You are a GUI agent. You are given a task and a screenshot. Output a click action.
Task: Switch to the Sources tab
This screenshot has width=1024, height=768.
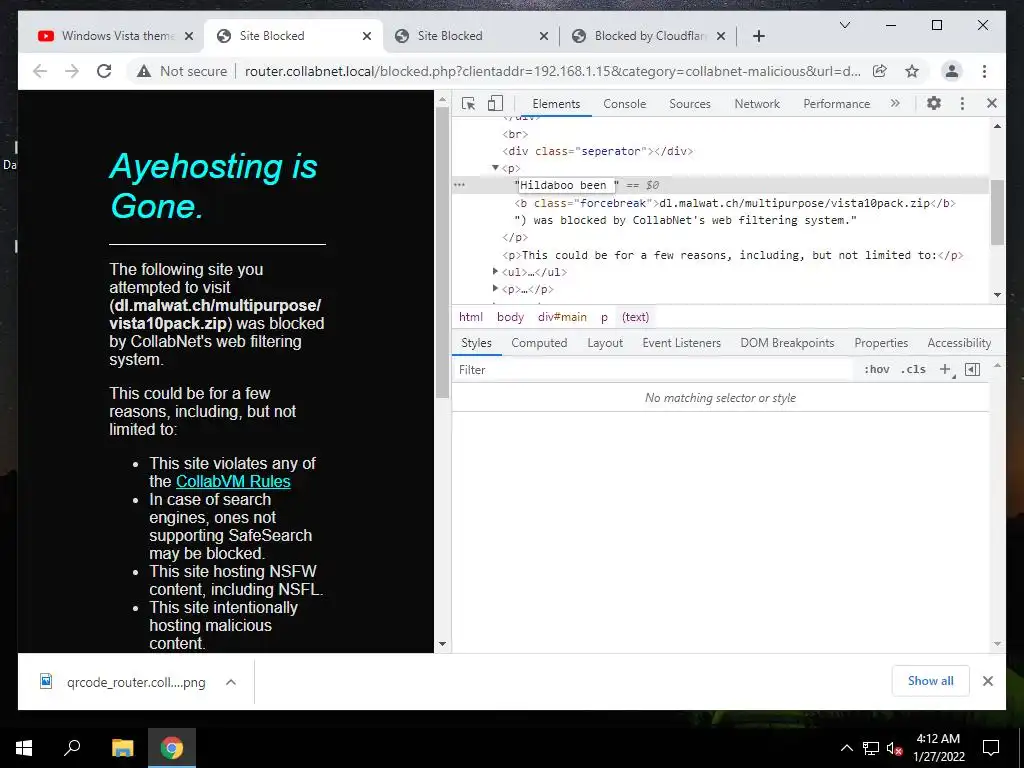pos(690,104)
